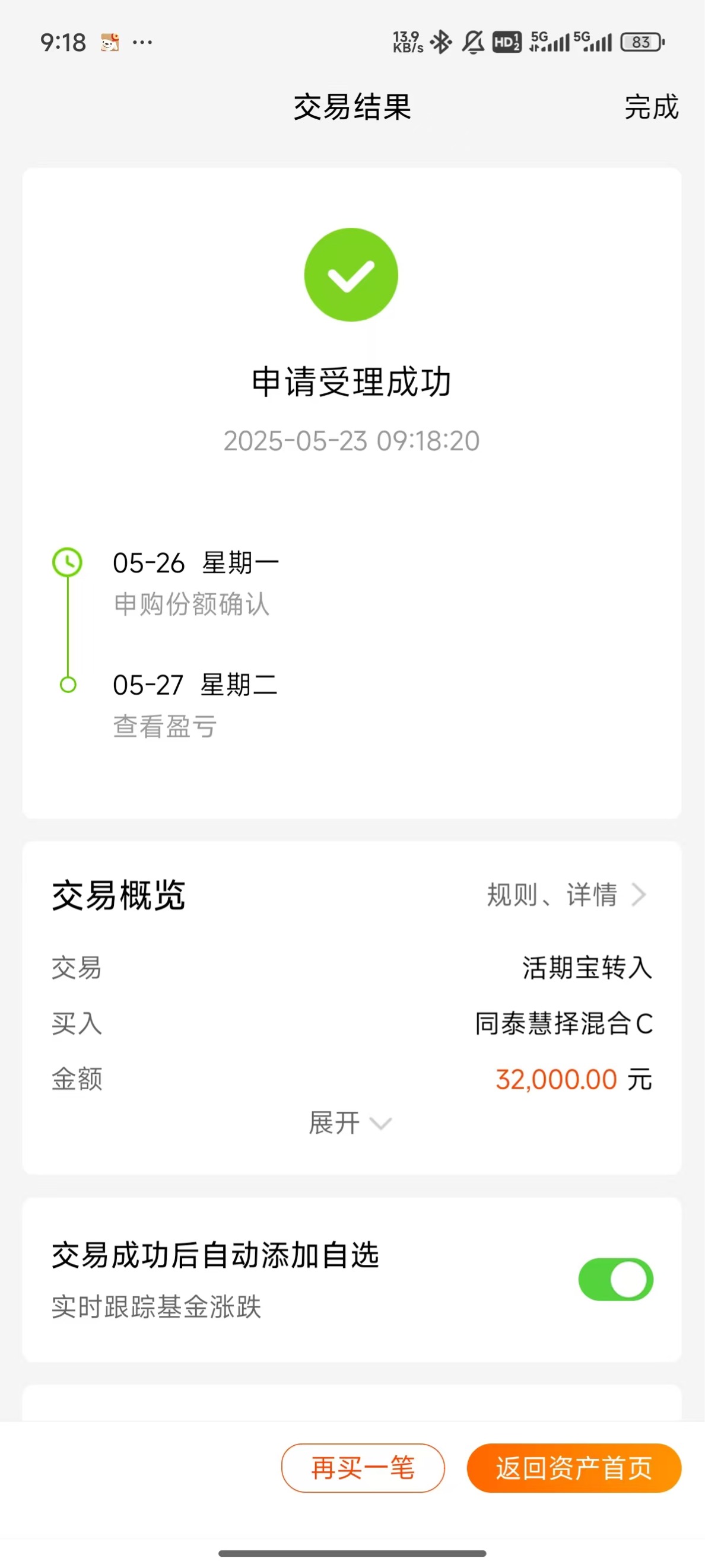Tap the 05-26 申购份额确认 timeline entry
The height and width of the screenshot is (1568, 705).
point(195,583)
